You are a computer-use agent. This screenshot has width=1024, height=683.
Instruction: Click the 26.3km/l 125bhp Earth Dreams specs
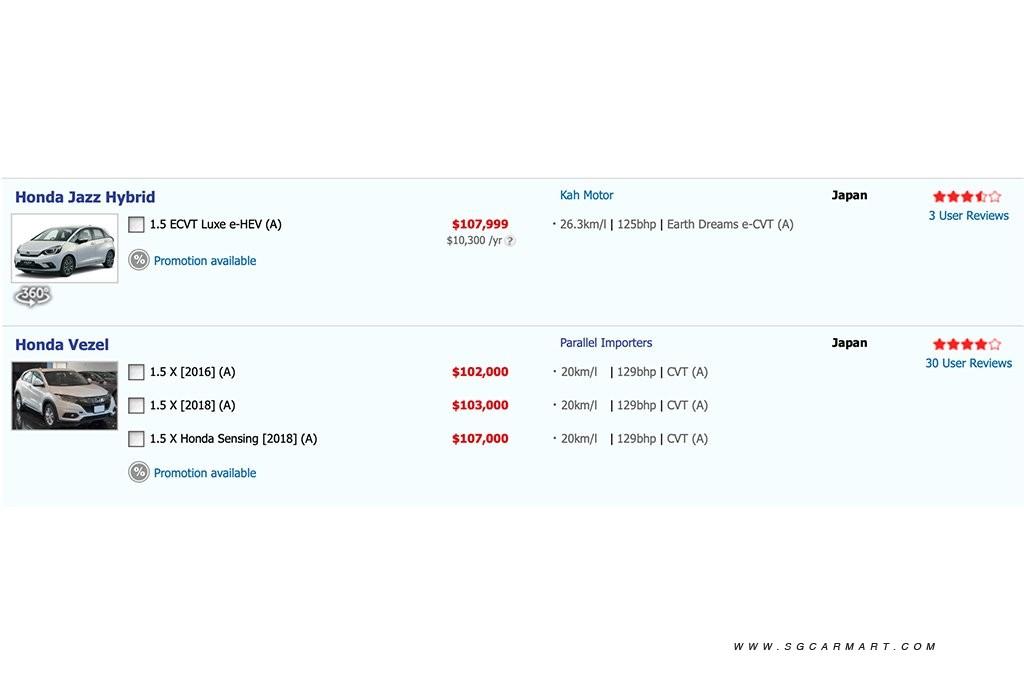[676, 224]
